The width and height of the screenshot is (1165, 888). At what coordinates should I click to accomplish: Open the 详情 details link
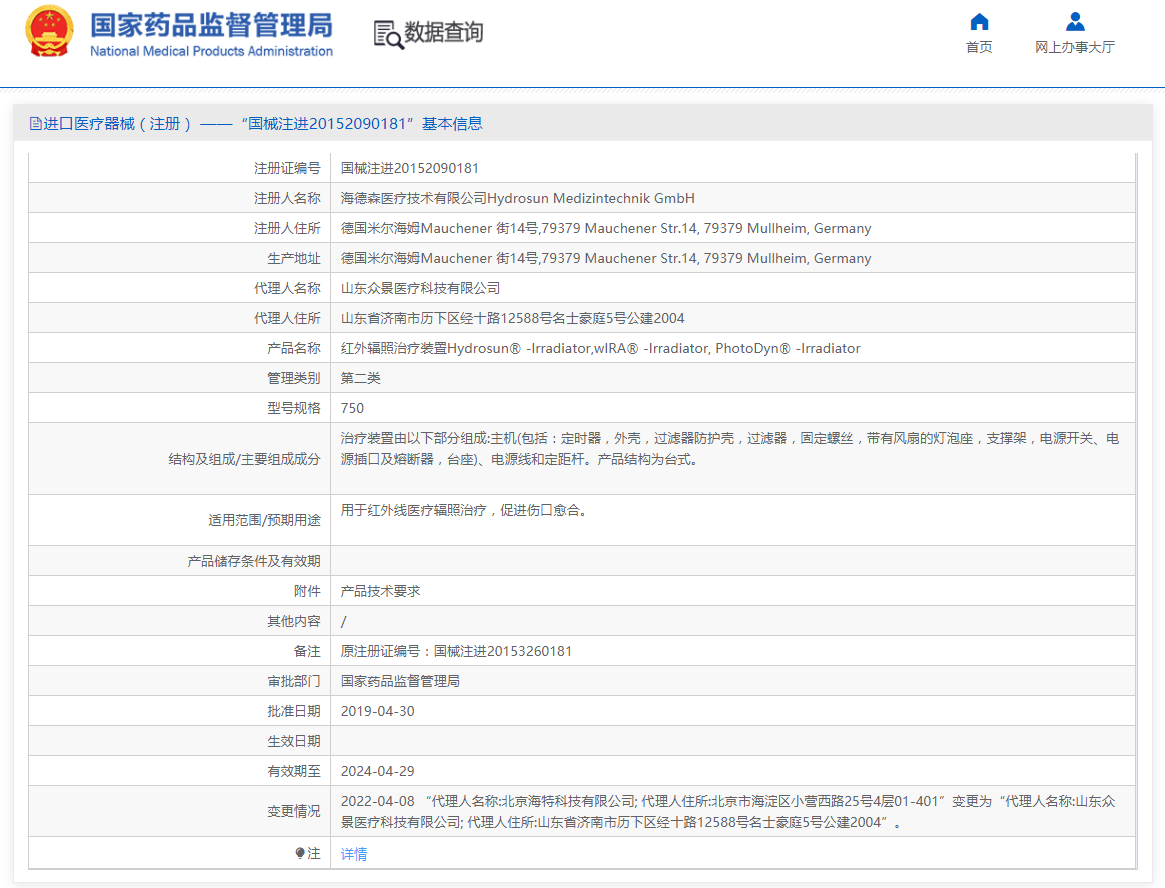coord(354,854)
